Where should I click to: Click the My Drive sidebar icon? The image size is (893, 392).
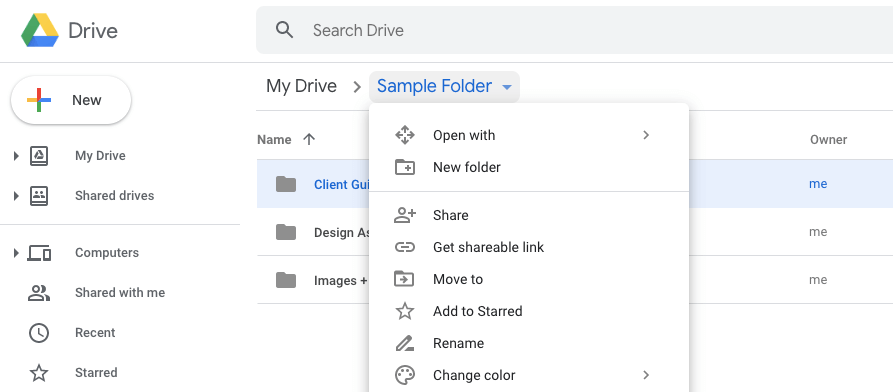pyautogui.click(x=39, y=156)
